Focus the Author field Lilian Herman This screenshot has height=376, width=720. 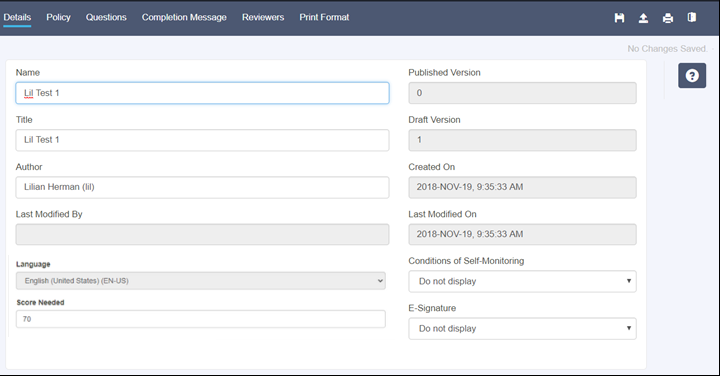(x=202, y=187)
